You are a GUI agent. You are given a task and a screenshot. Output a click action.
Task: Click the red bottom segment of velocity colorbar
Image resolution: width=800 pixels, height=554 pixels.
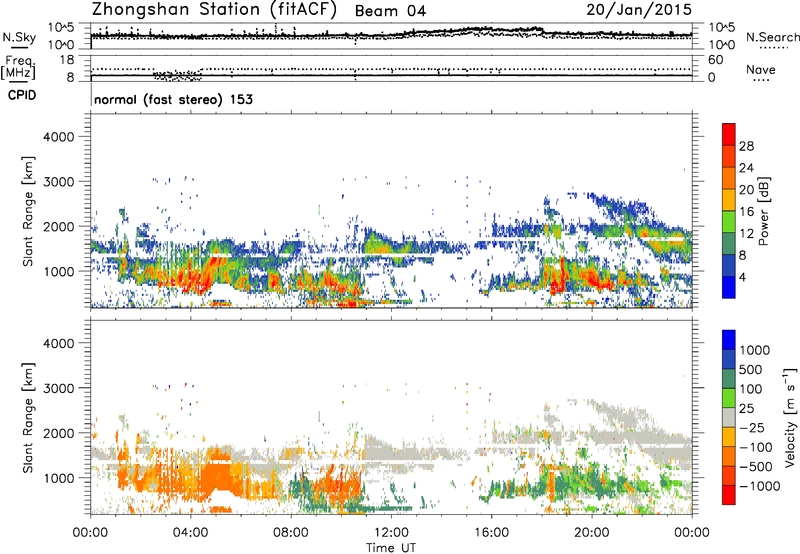coord(729,495)
